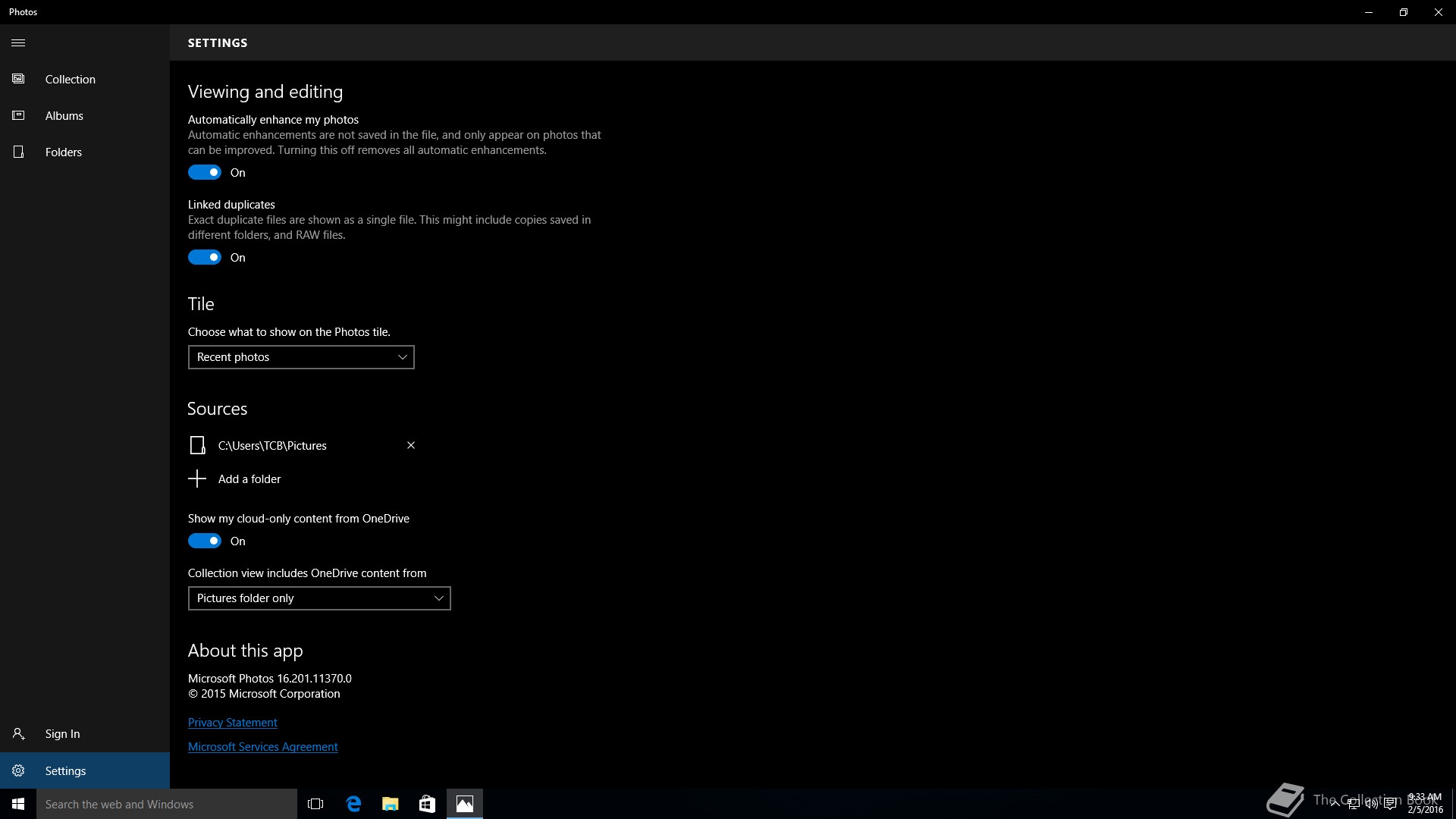Go to Albums view
Screen dimensions: 1456x819
(x=85, y=115)
